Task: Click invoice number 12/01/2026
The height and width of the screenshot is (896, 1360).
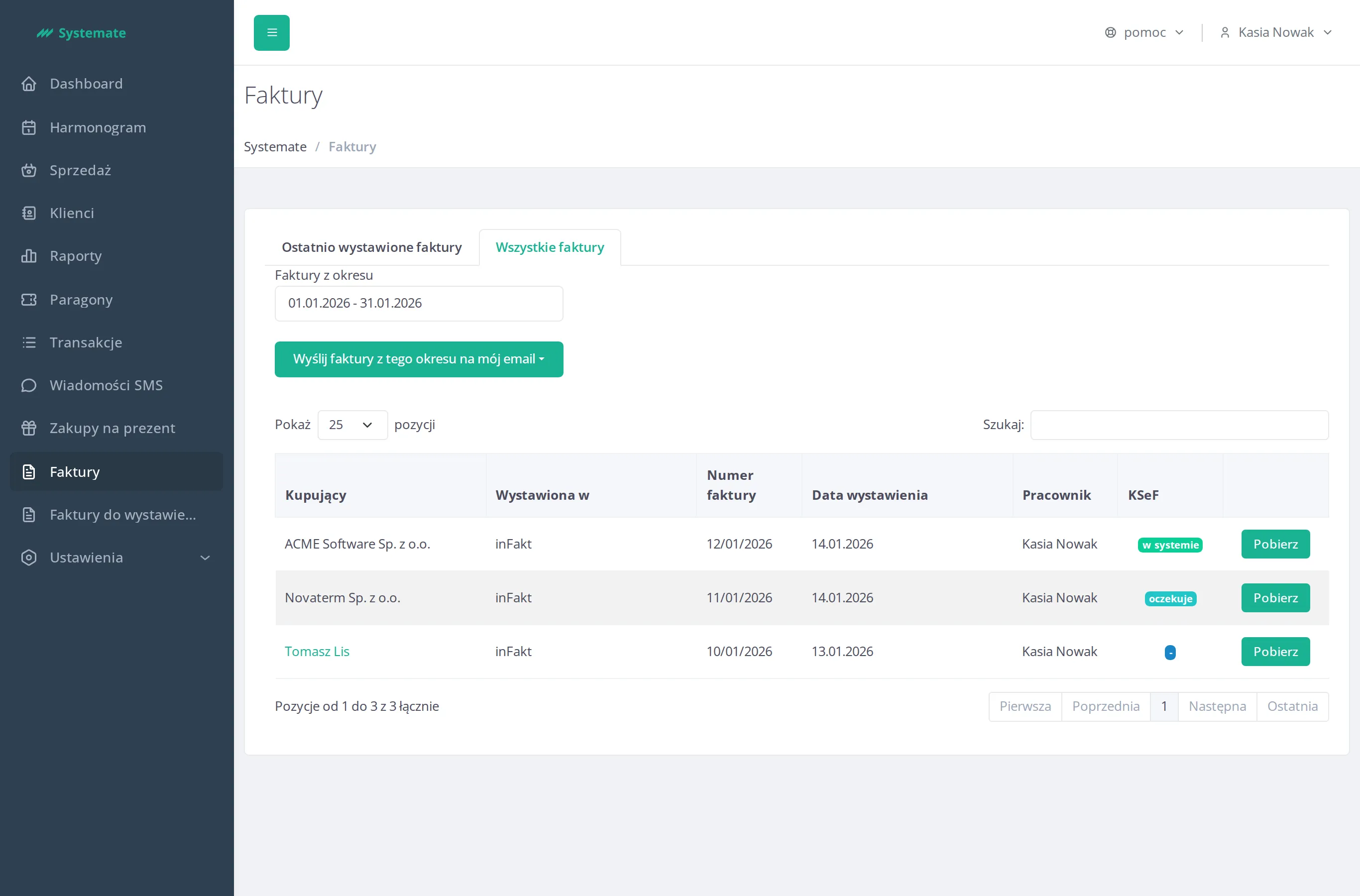Action: coord(739,544)
